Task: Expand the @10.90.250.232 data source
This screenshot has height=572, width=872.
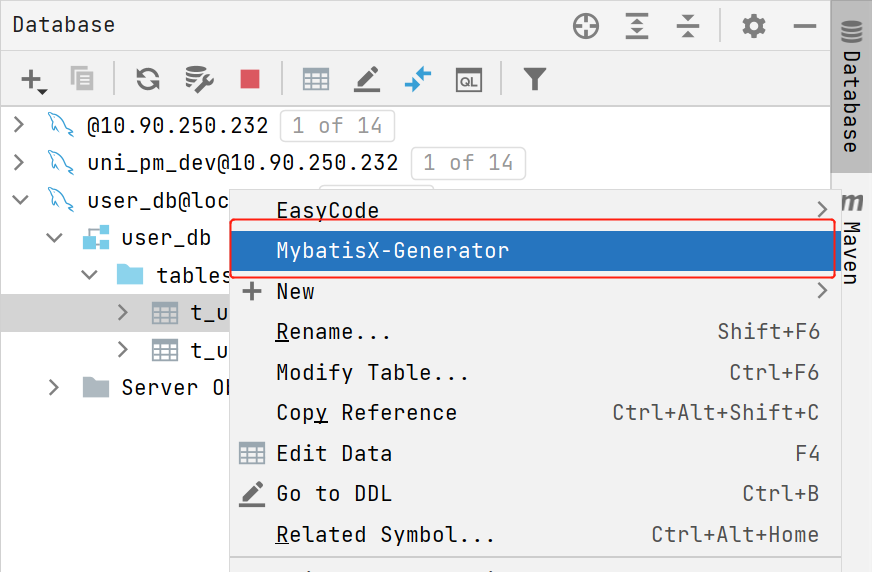Action: tap(19, 125)
